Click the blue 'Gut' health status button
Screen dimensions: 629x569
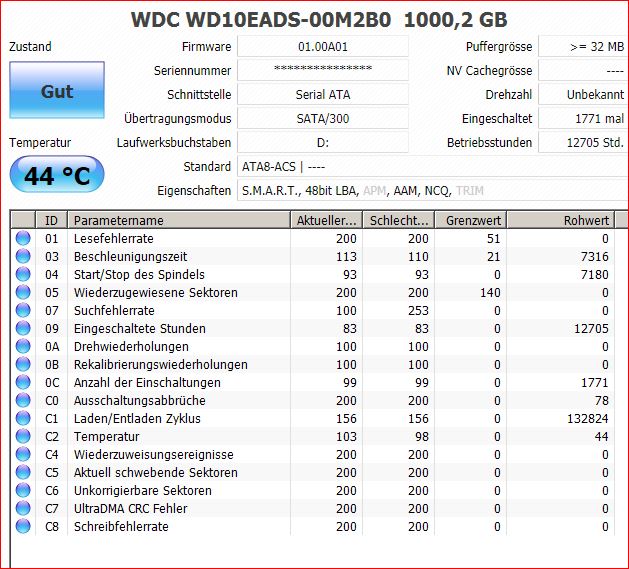57,90
